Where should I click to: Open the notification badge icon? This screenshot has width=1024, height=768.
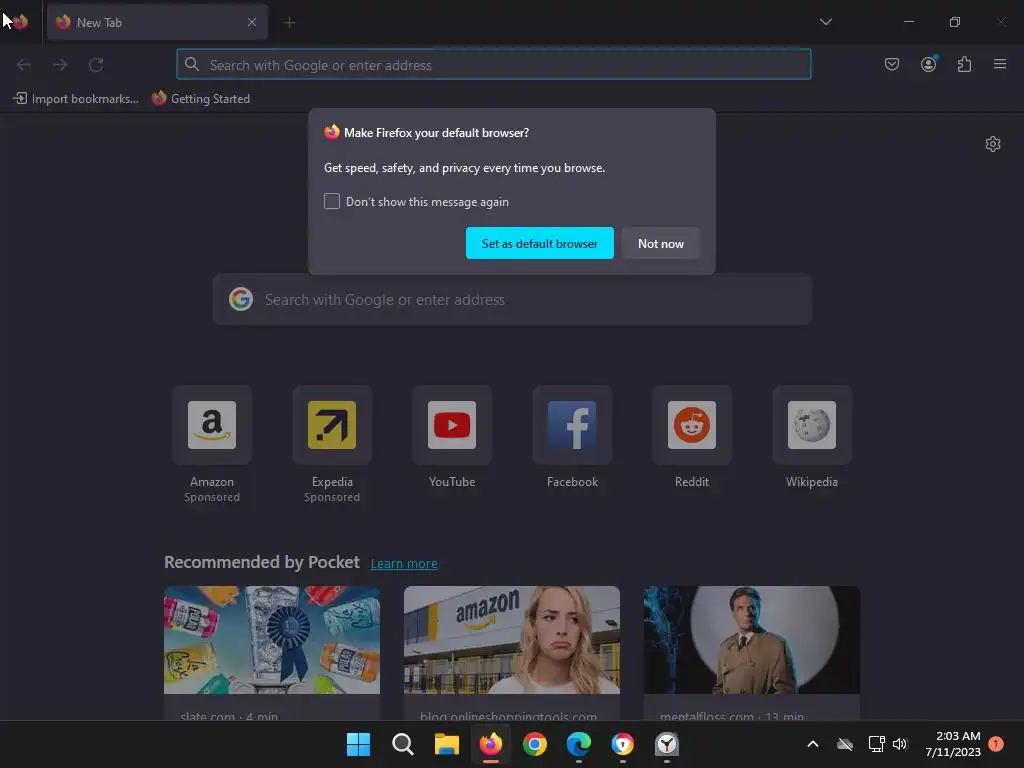pyautogui.click(x=996, y=743)
